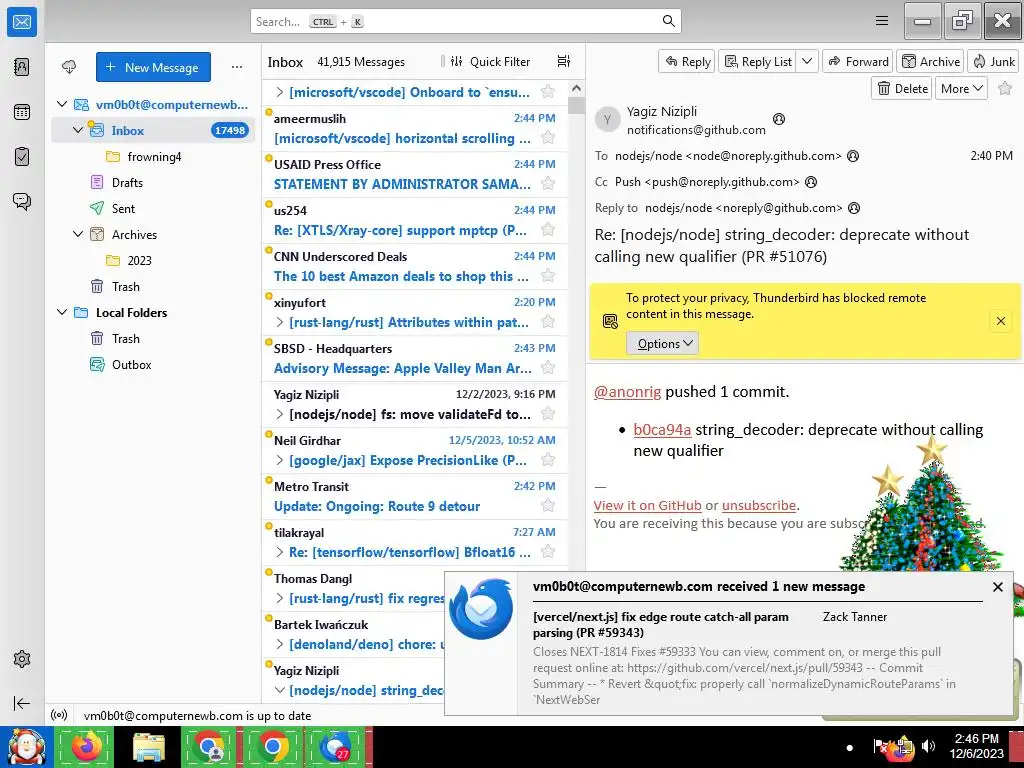
Task: Open the Sent folder
Action: click(x=123, y=208)
